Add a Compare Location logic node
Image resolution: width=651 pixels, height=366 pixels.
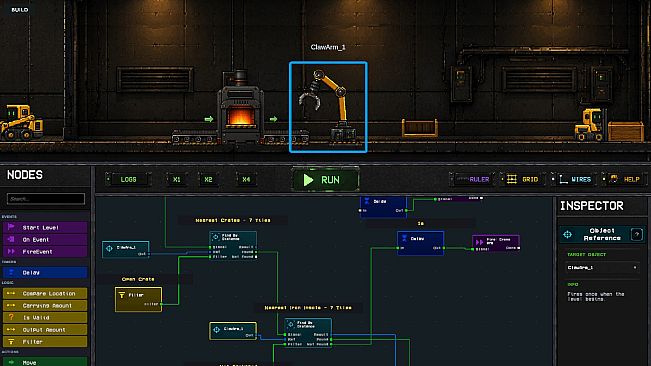pos(45,293)
